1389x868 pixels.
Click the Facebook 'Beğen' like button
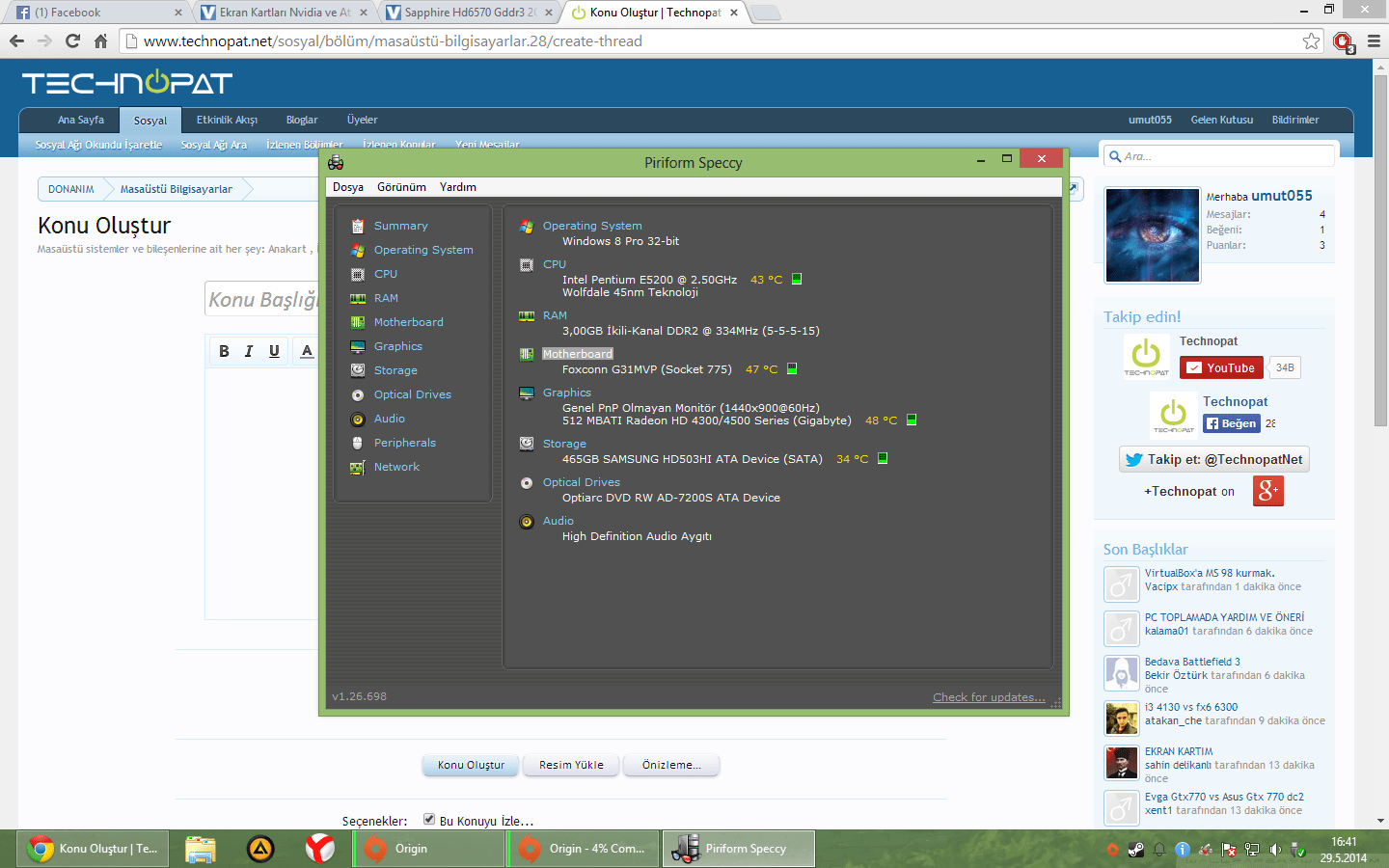pyautogui.click(x=1232, y=423)
